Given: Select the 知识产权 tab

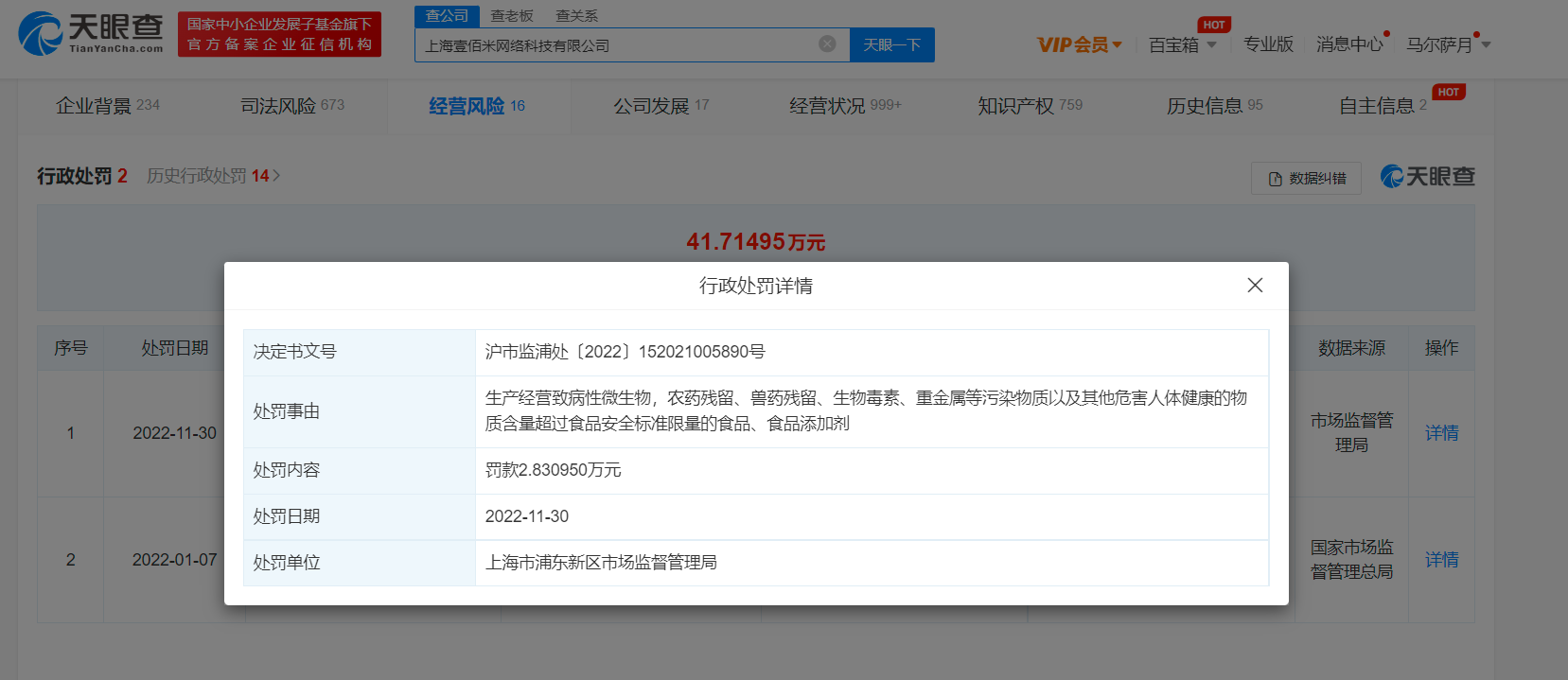Looking at the screenshot, I should (x=1029, y=106).
